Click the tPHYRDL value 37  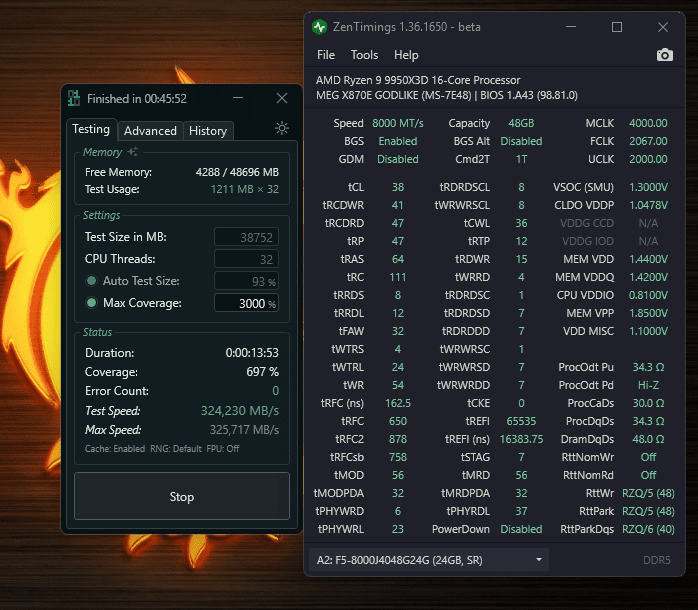click(x=521, y=511)
